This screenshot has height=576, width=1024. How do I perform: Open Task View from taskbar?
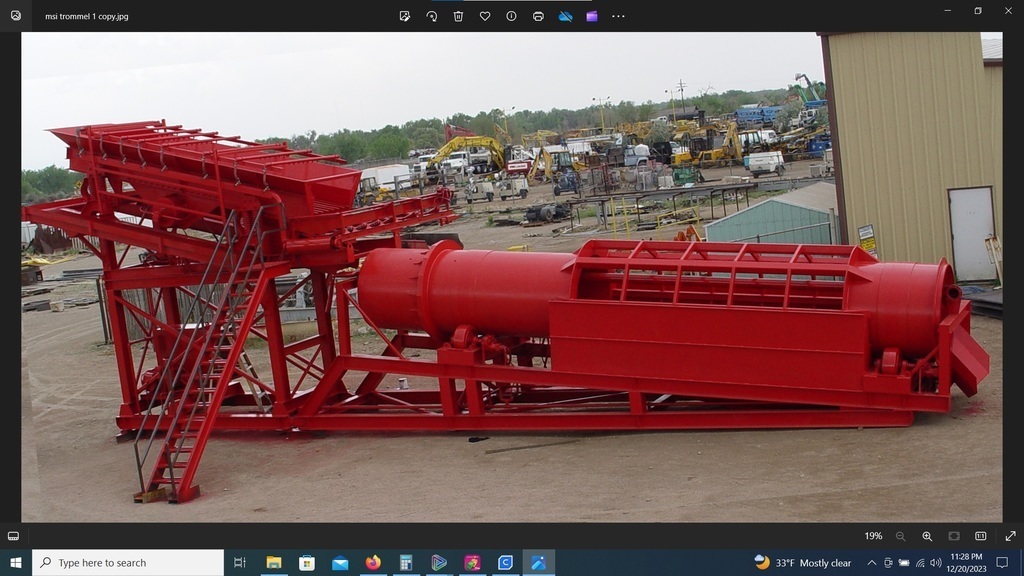(x=240, y=562)
